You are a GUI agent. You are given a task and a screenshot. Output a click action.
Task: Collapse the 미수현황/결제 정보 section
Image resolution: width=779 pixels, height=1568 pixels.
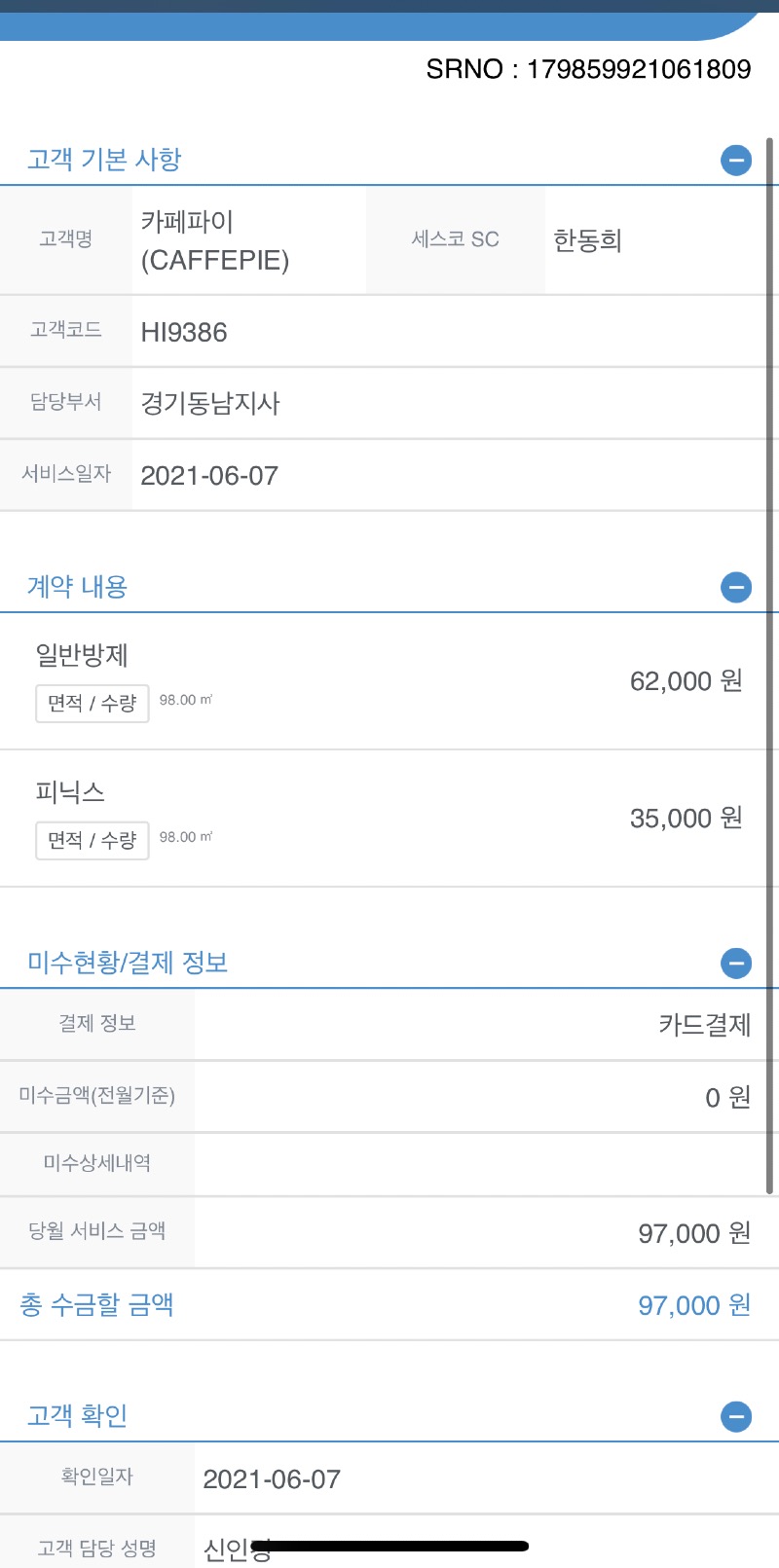736,964
